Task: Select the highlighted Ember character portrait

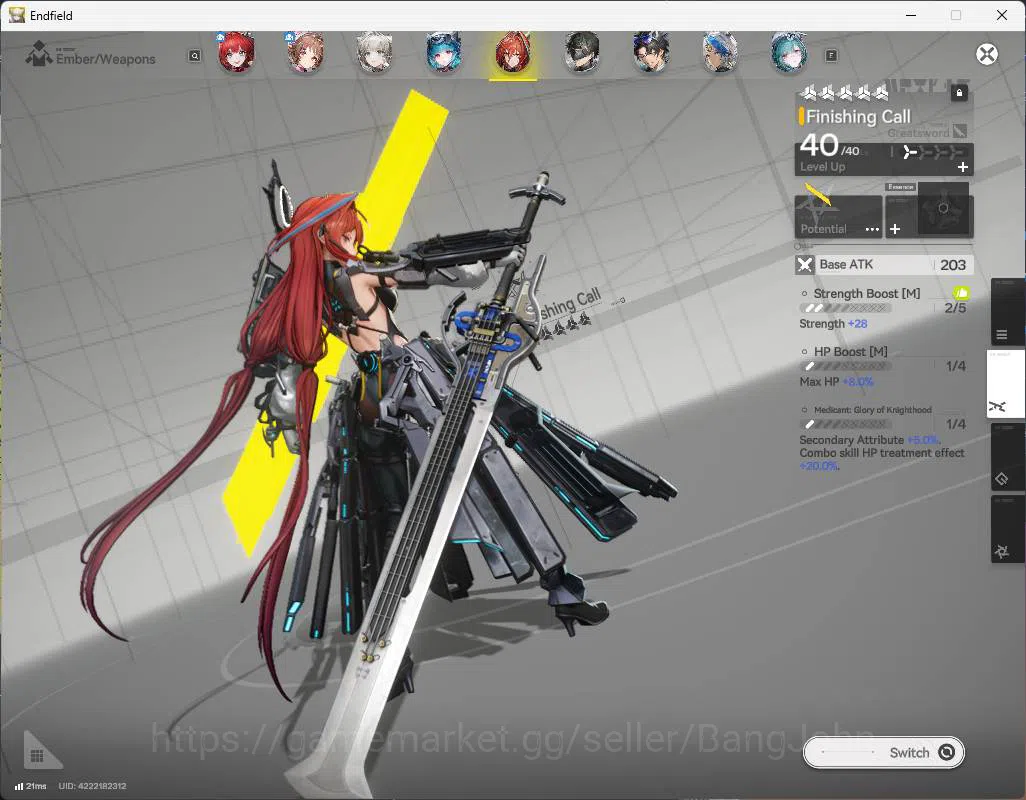Action: coord(513,52)
